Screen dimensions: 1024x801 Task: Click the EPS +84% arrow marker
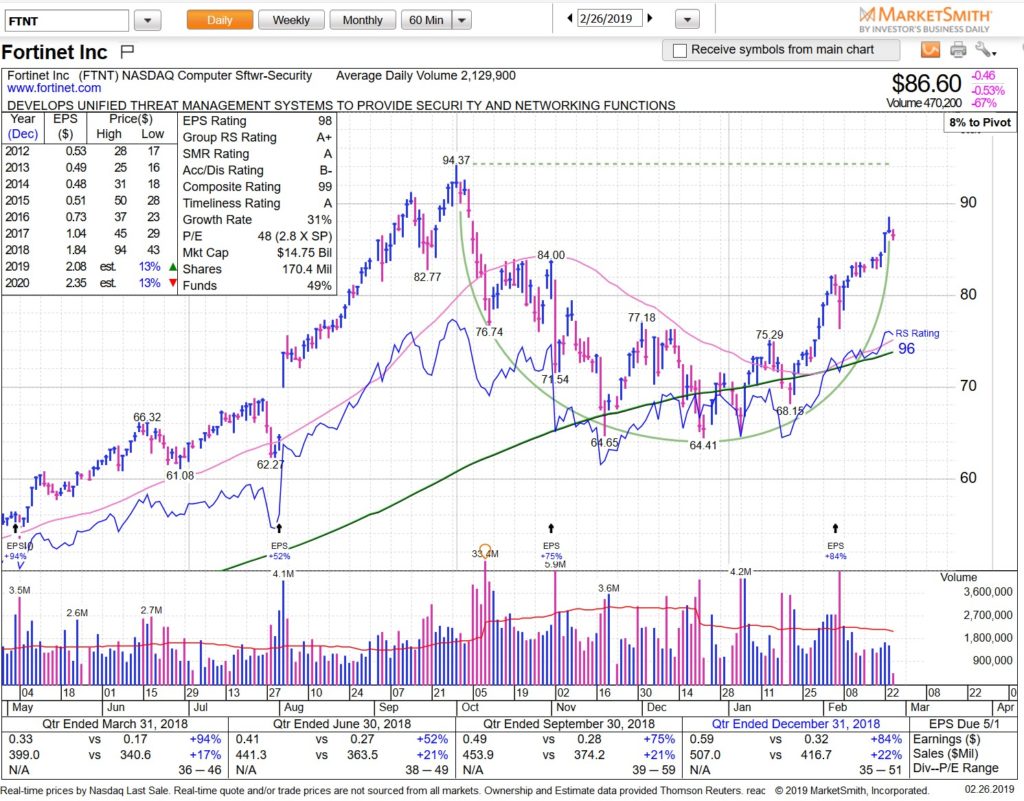pos(835,528)
